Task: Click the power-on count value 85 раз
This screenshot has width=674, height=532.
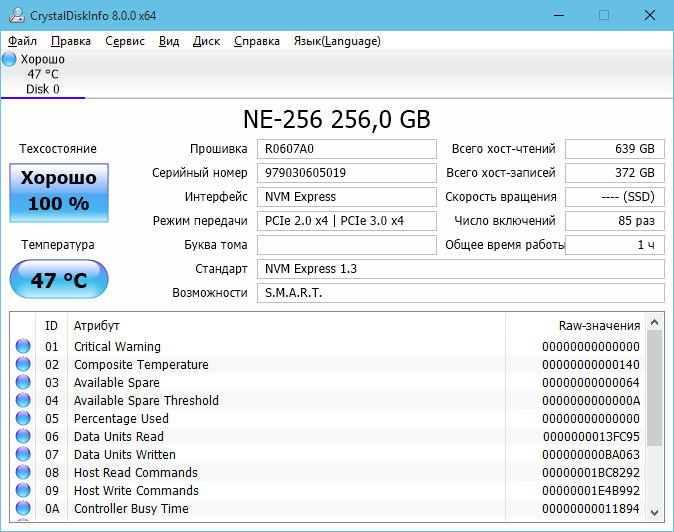Action: (615, 221)
